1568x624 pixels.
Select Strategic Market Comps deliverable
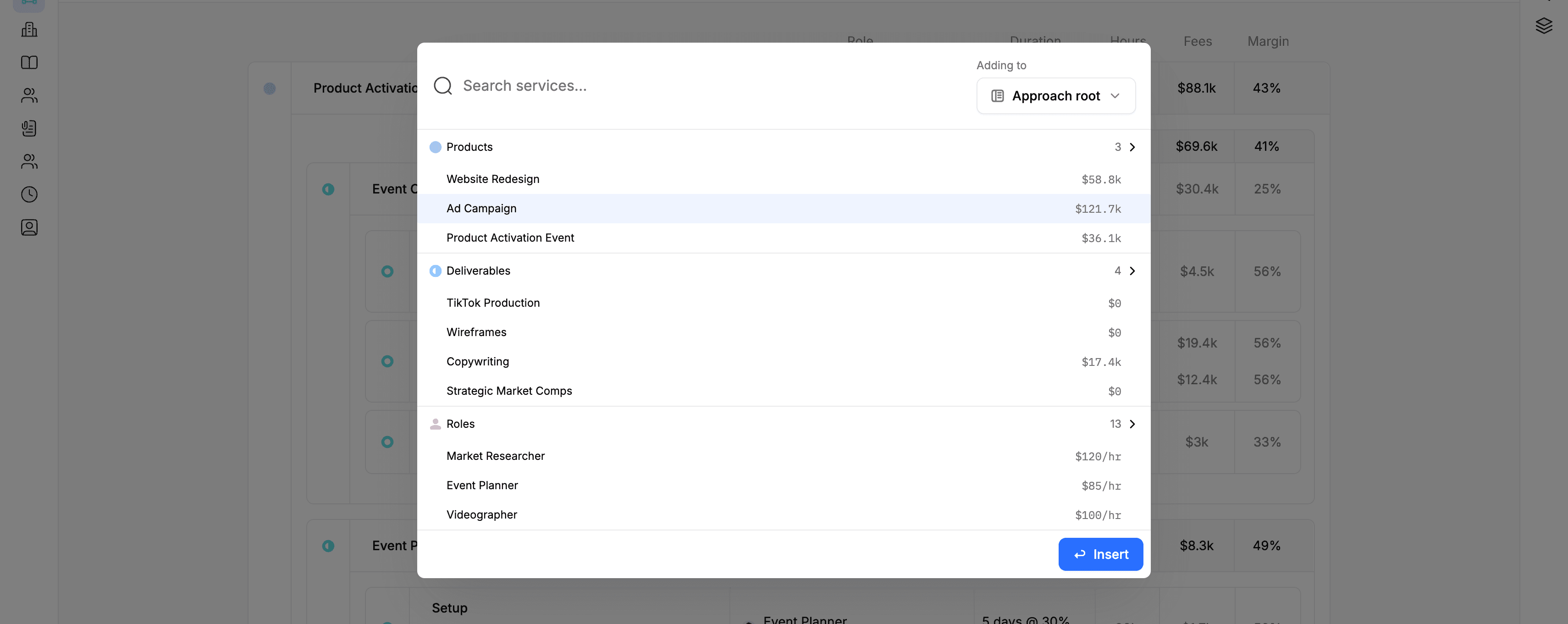tap(784, 390)
